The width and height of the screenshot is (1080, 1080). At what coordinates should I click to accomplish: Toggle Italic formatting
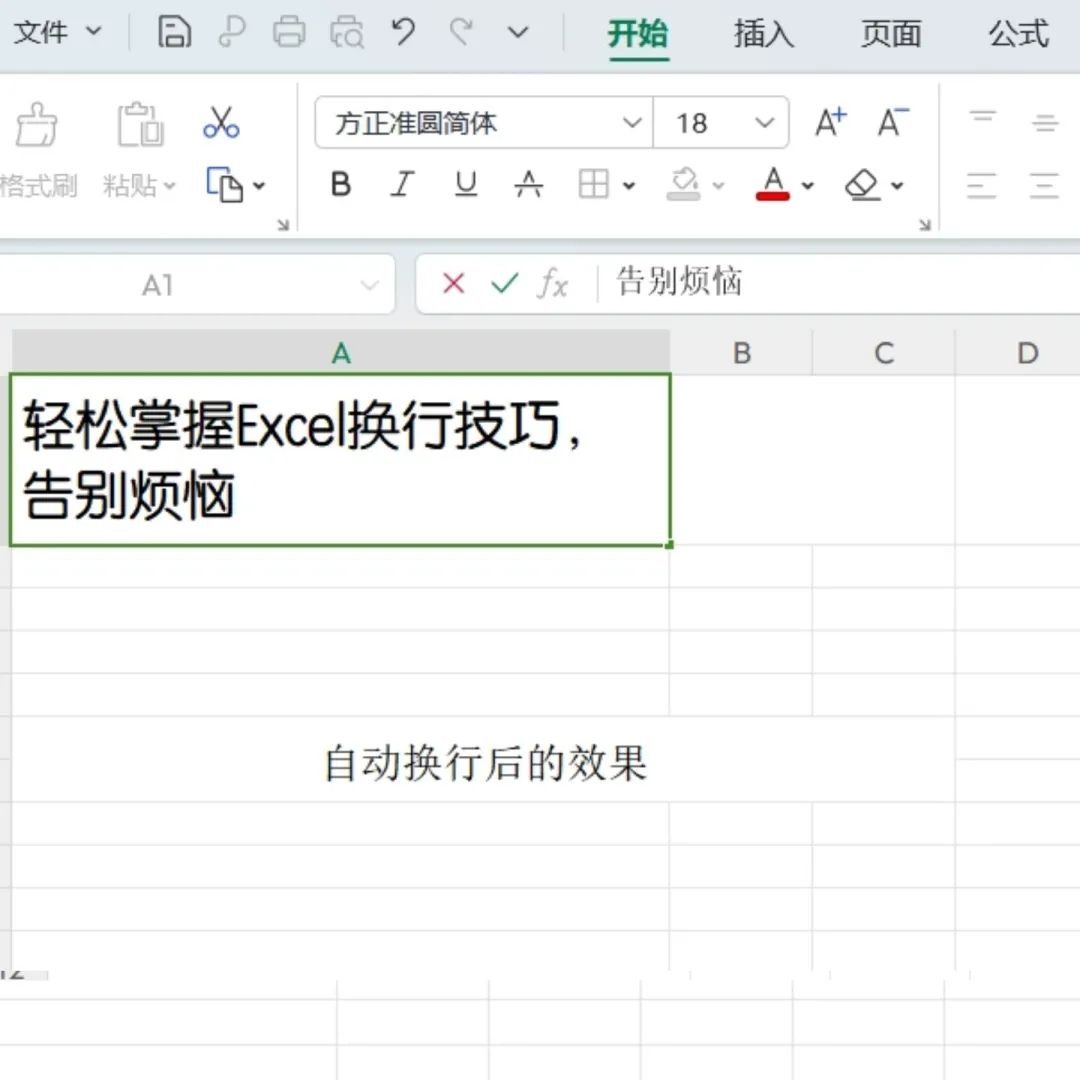(403, 185)
